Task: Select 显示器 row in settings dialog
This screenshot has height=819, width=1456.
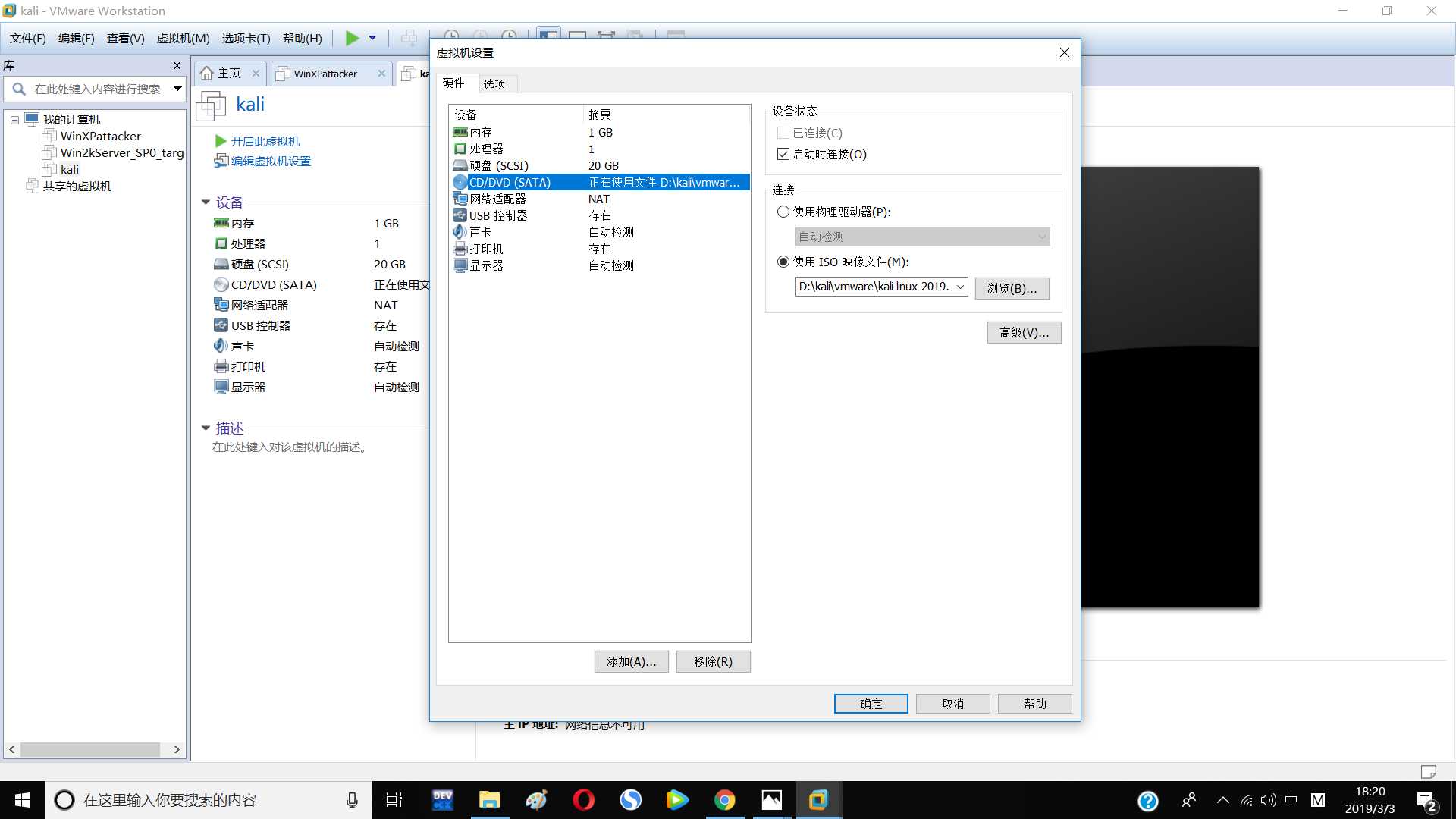Action: [x=599, y=265]
